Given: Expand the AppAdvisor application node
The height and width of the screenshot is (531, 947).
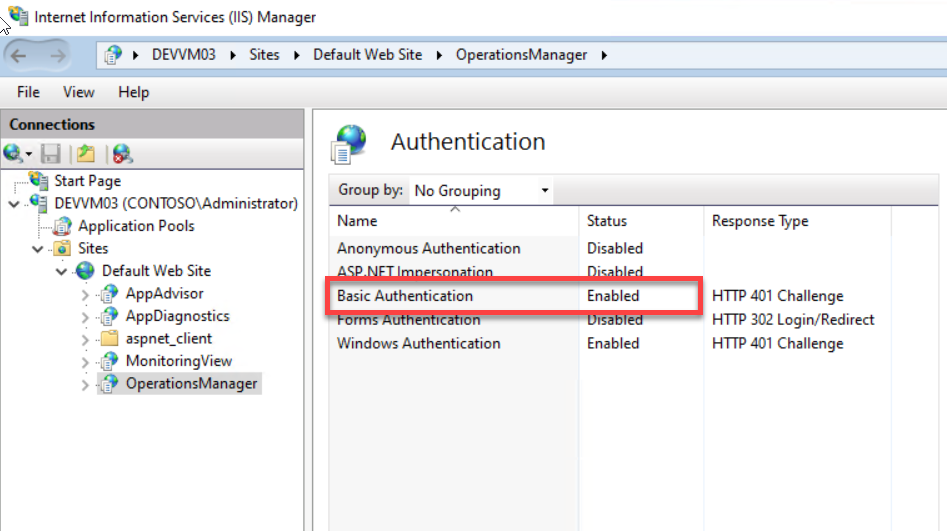Looking at the screenshot, I should 85,294.
